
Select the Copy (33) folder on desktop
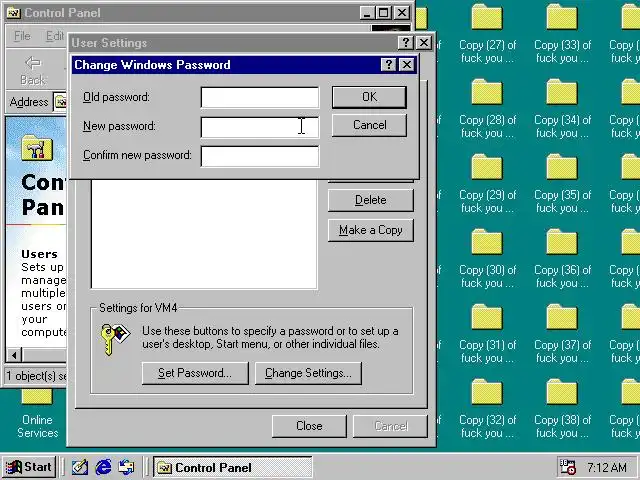562,34
